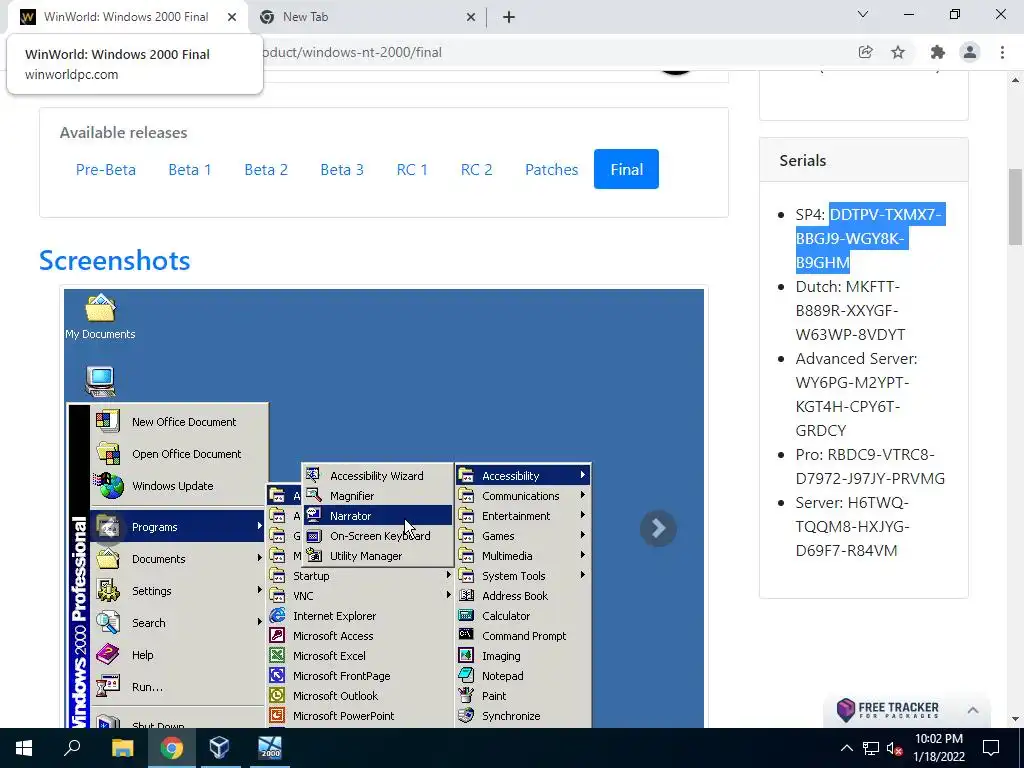Click the page vertical scrollbar thumb
Screen dimensions: 1024x768
pos(1016,207)
